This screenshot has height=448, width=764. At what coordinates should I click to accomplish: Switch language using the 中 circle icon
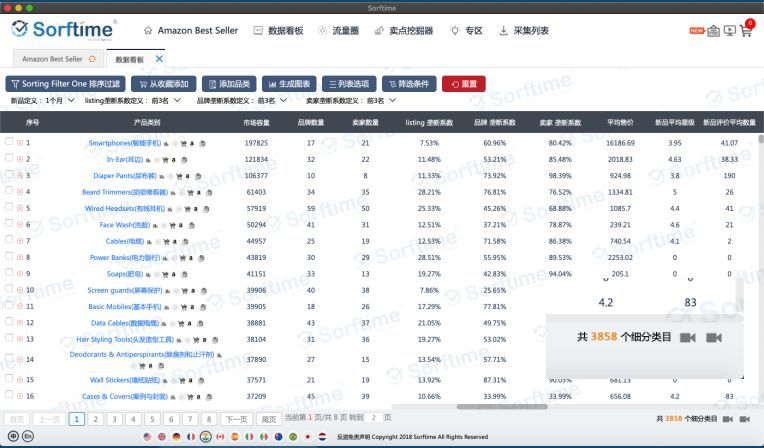point(13,436)
